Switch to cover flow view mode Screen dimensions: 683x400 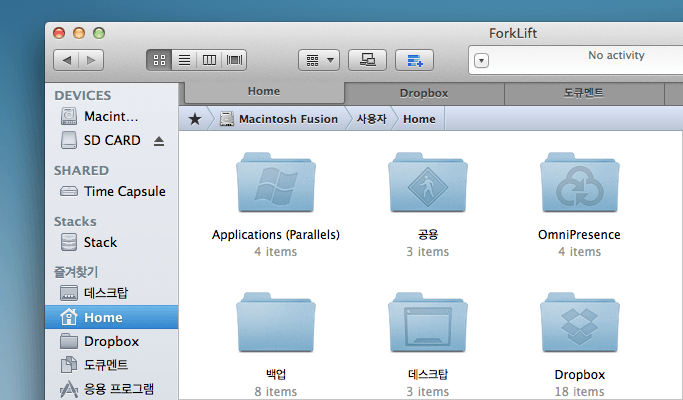pos(234,60)
